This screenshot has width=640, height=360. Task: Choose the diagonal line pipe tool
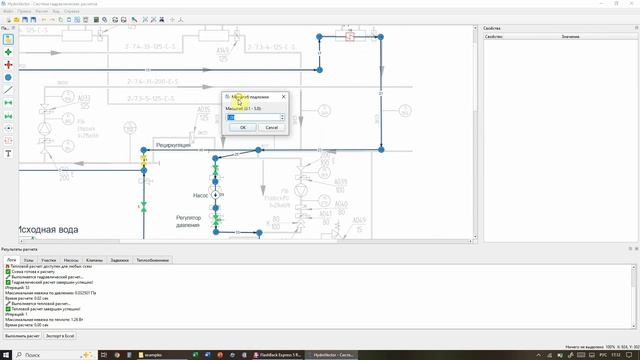pyautogui.click(x=8, y=90)
